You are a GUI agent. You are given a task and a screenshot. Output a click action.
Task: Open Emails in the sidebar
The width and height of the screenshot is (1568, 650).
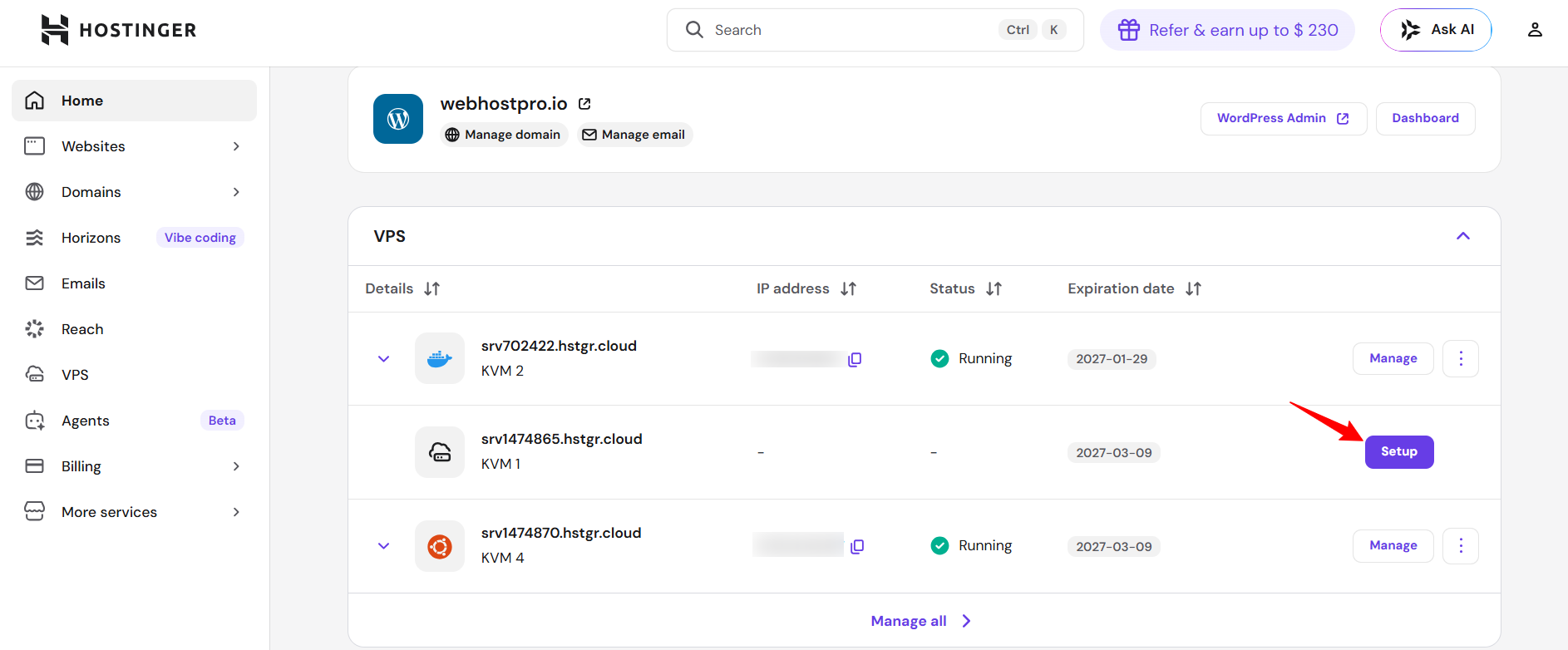(x=134, y=283)
